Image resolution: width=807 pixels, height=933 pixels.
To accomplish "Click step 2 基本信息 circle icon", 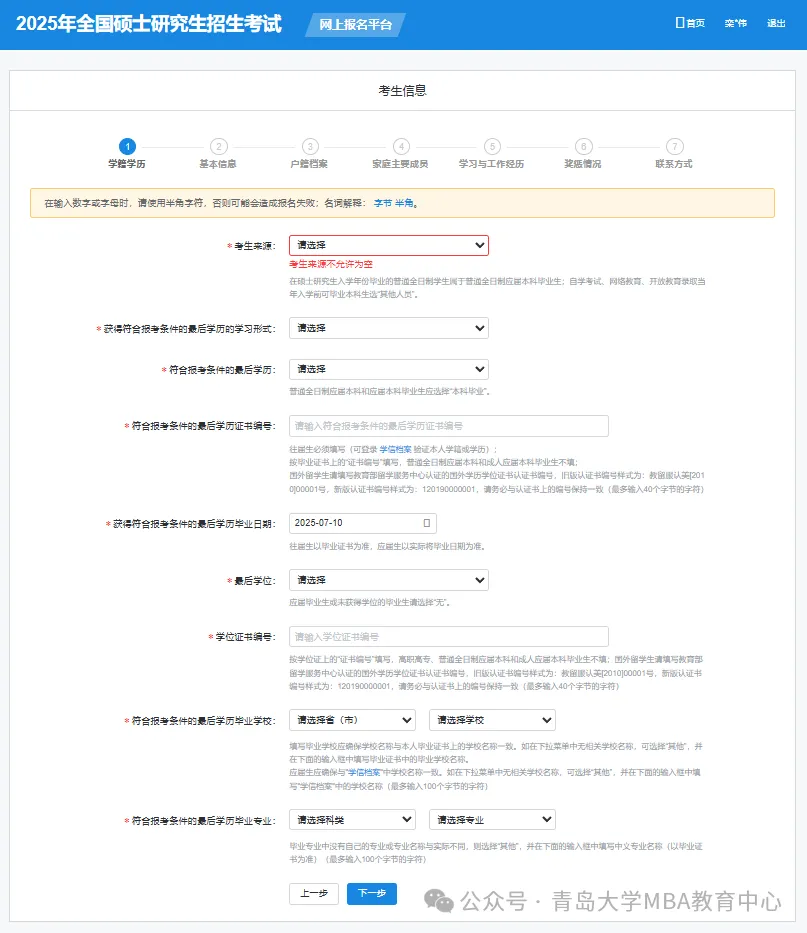I will [218, 146].
